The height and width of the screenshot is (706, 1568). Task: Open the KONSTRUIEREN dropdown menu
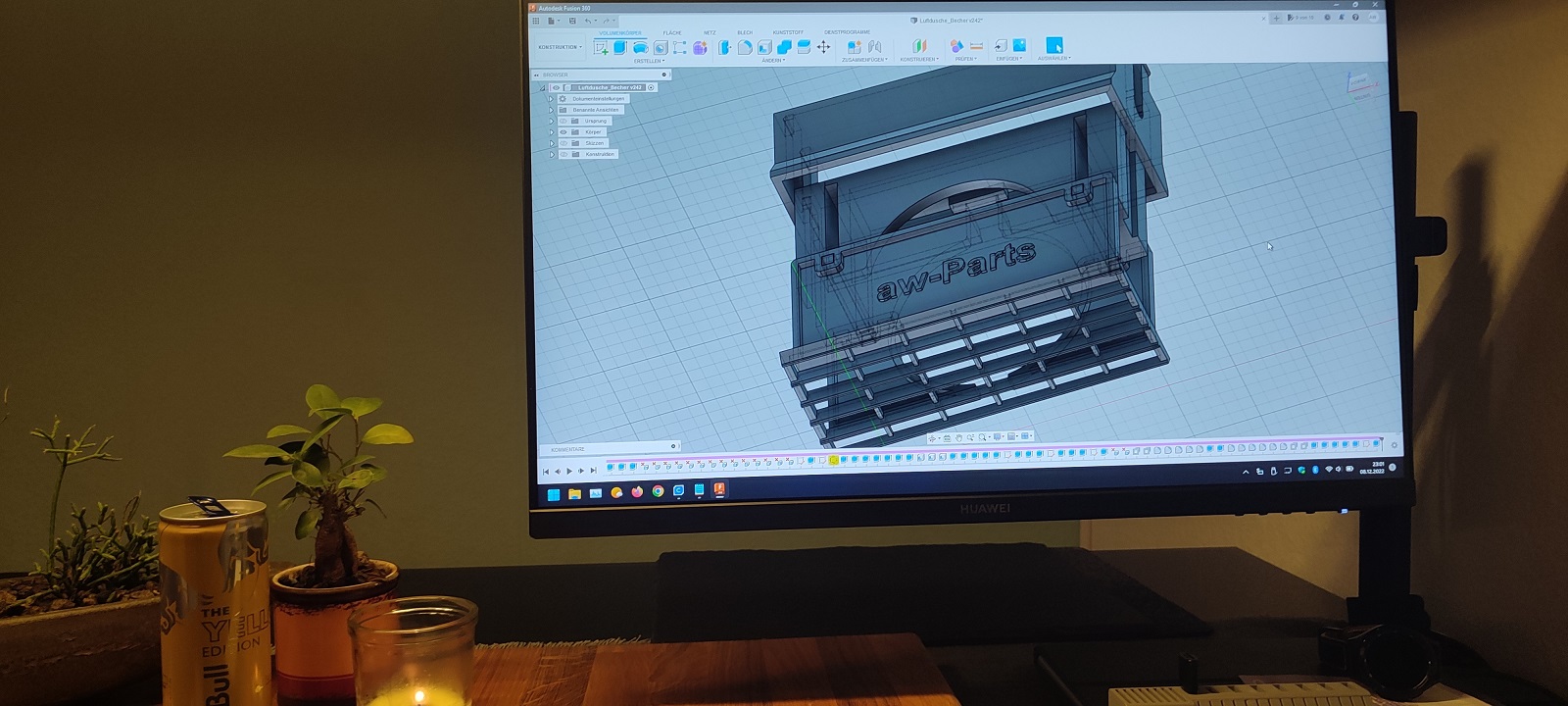click(919, 59)
